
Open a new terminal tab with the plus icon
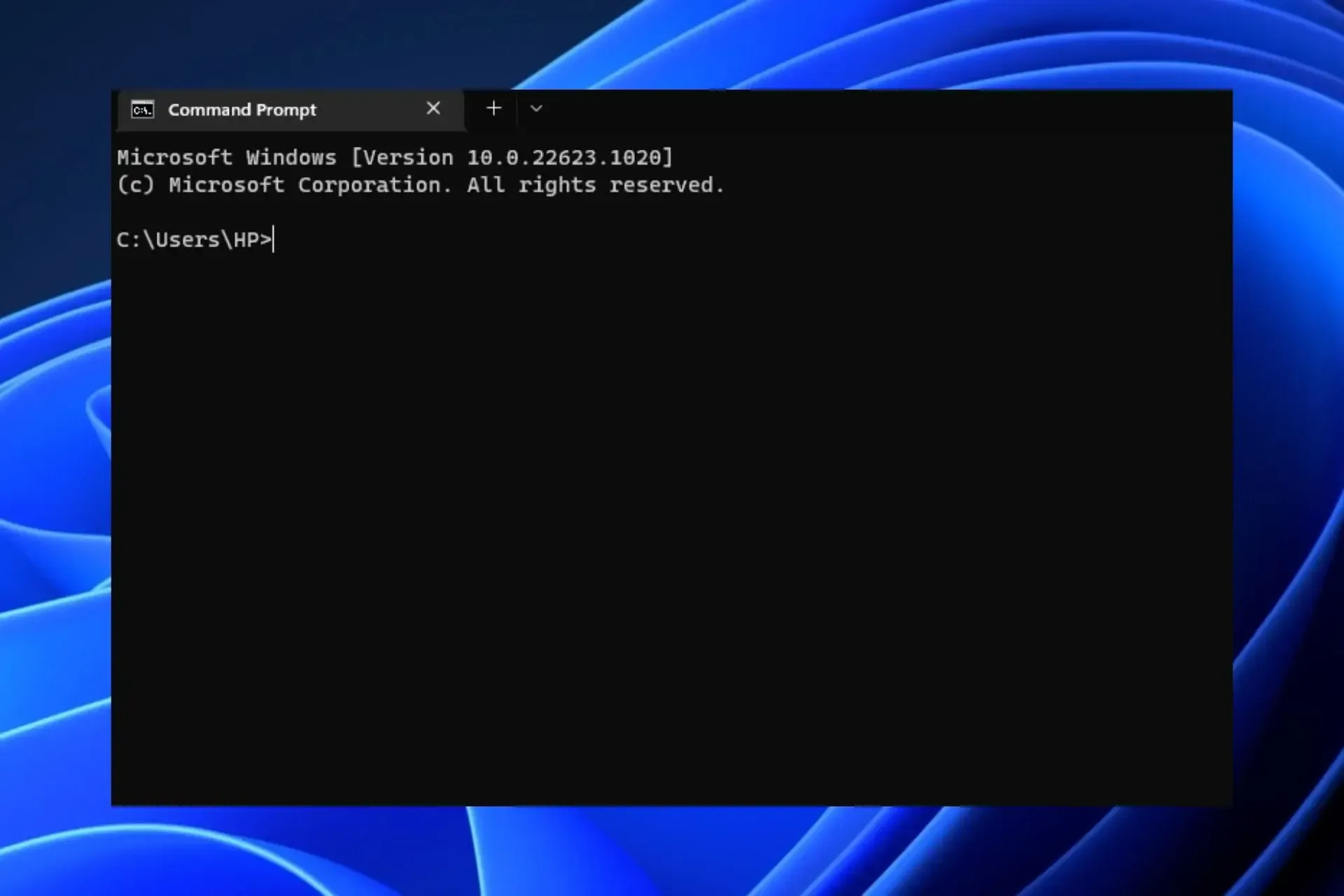click(493, 108)
